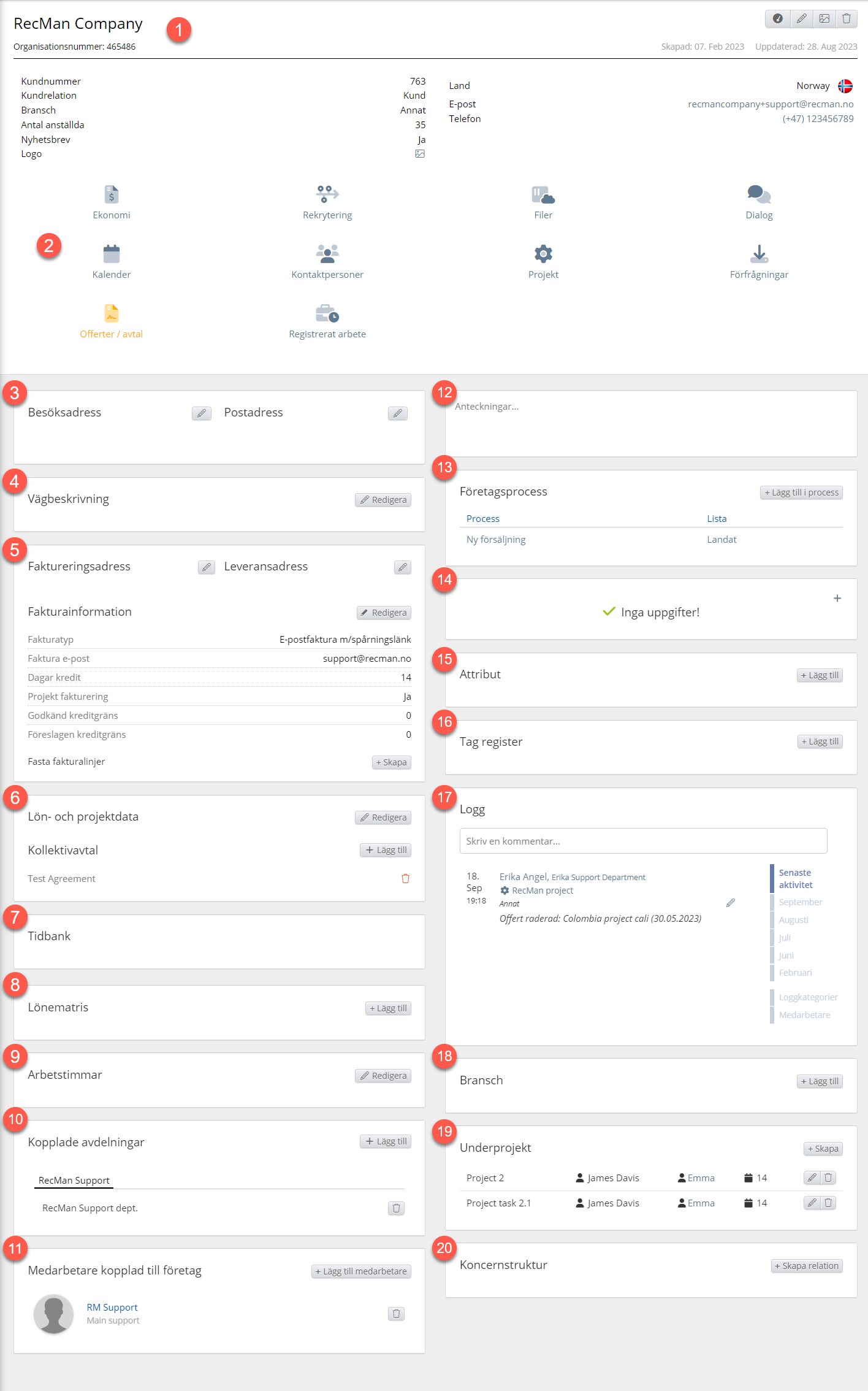
Task: Open the Filer cloud icon
Action: point(543,195)
